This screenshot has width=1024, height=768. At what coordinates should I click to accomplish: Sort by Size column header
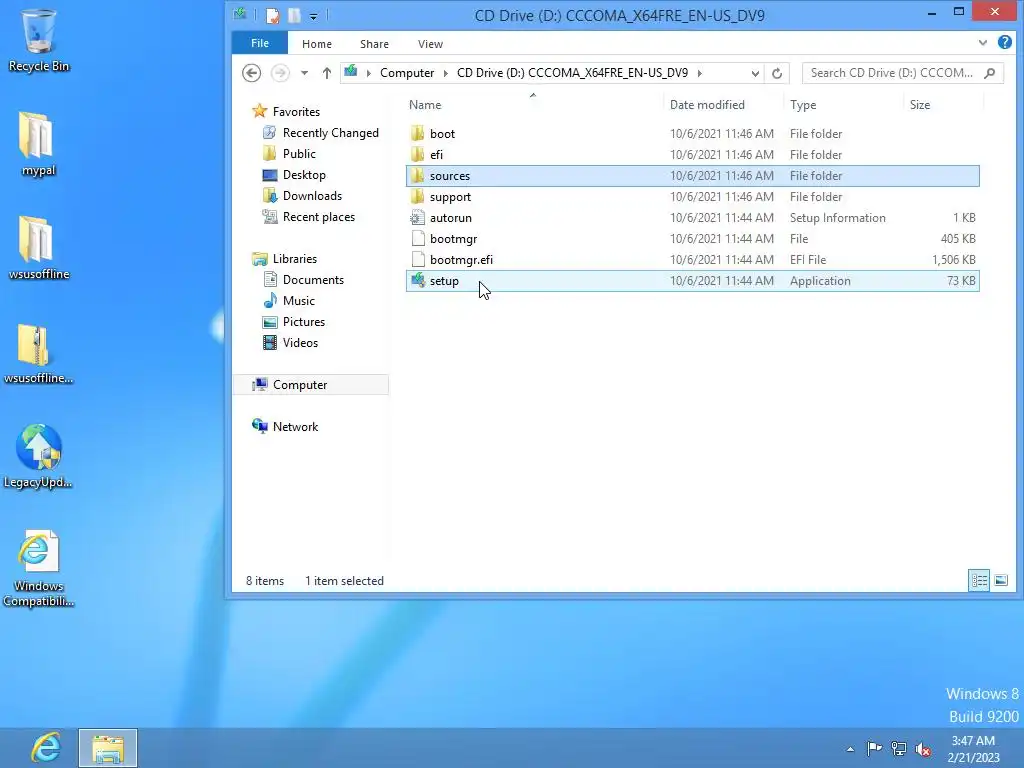click(920, 104)
